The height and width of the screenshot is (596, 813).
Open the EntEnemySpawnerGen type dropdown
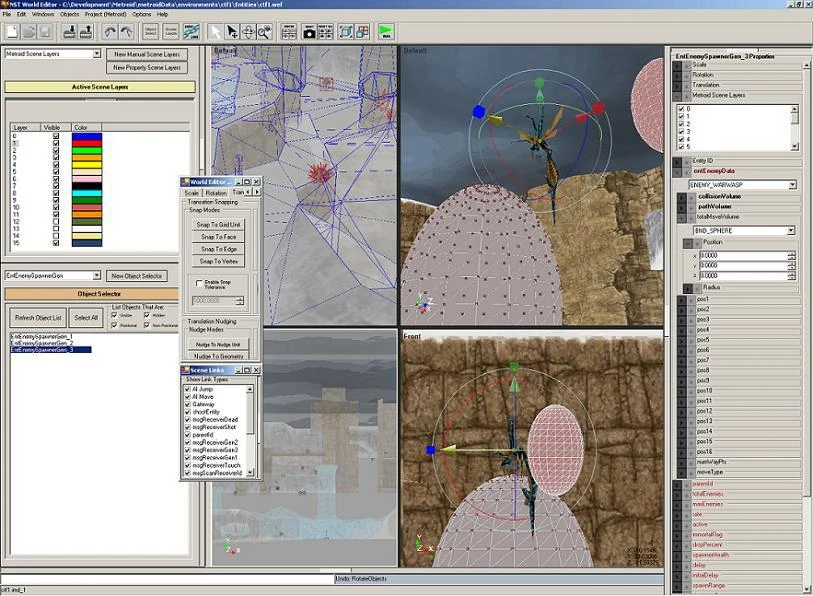[x=96, y=275]
